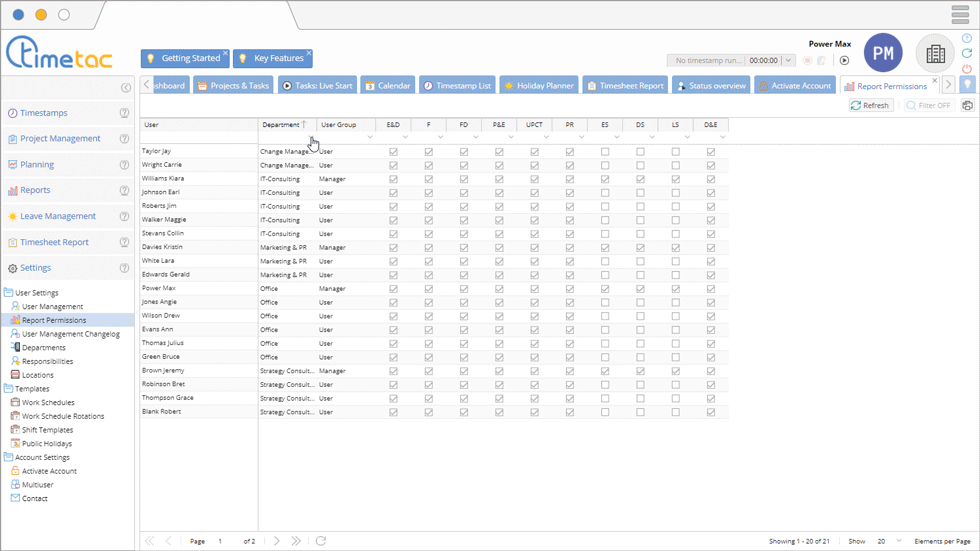Screen dimensions: 980x551
Task: Collapse the User Settings folder
Action: (8, 292)
